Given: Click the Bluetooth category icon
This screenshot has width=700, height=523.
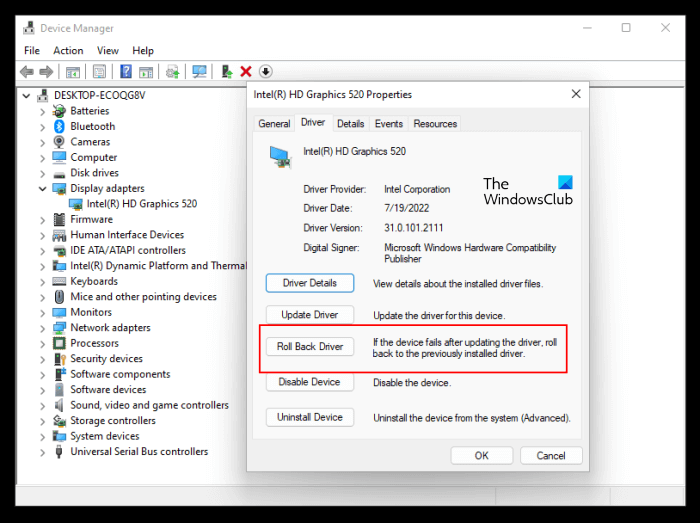Looking at the screenshot, I should pyautogui.click(x=59, y=126).
